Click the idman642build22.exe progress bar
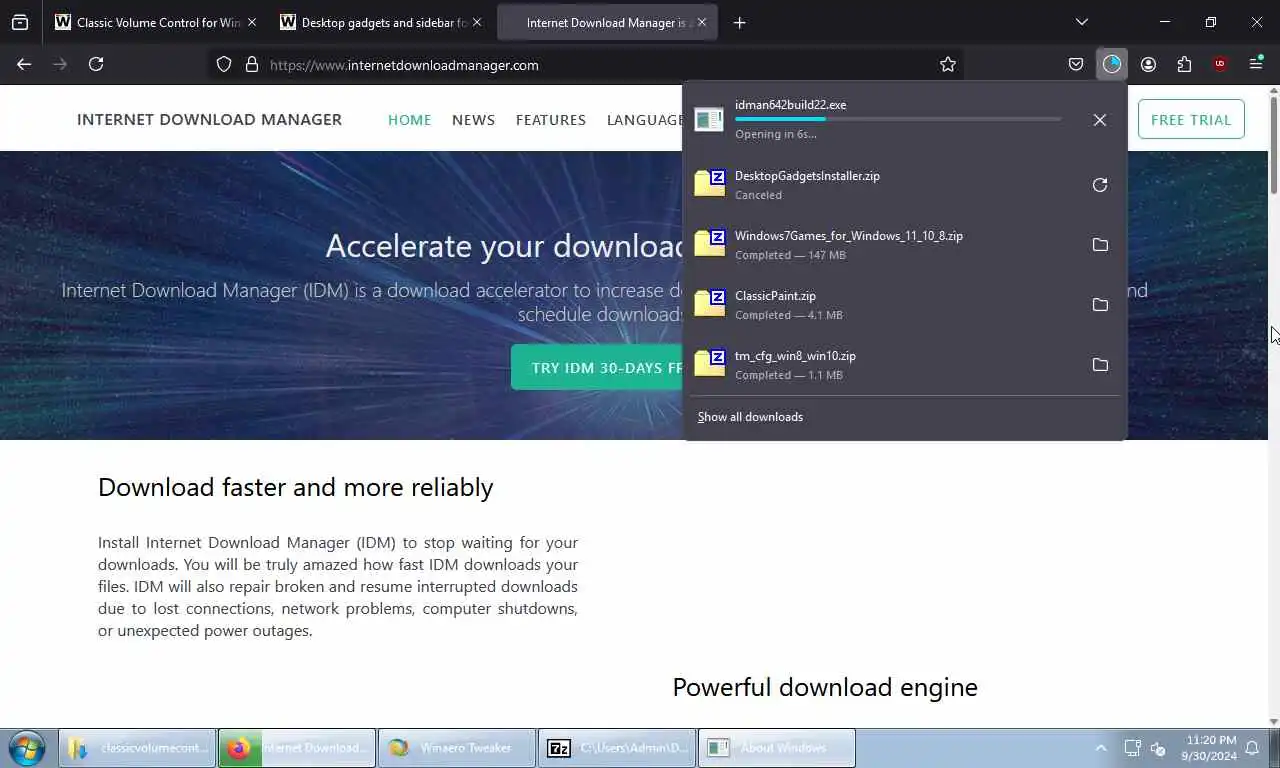The image size is (1280, 768). [x=898, y=119]
